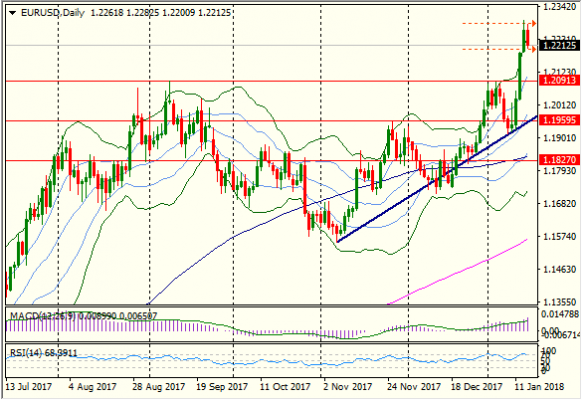584x400 pixels.
Task: Click the 1.19010 price scale value
Action: pyautogui.click(x=560, y=138)
